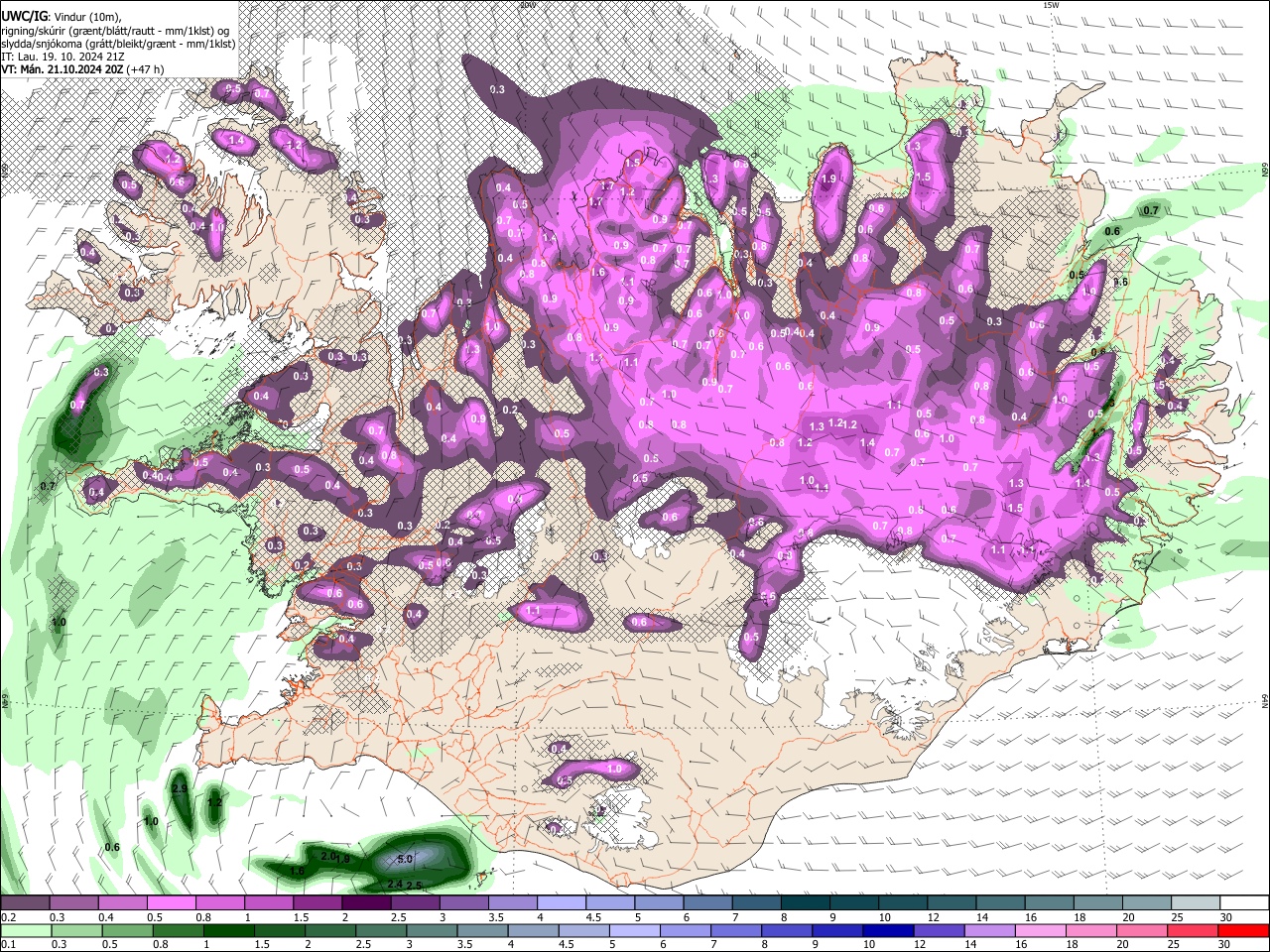Click the violet 12 swatch in the bottom legend row
The height and width of the screenshot is (952, 1270).
point(939,931)
